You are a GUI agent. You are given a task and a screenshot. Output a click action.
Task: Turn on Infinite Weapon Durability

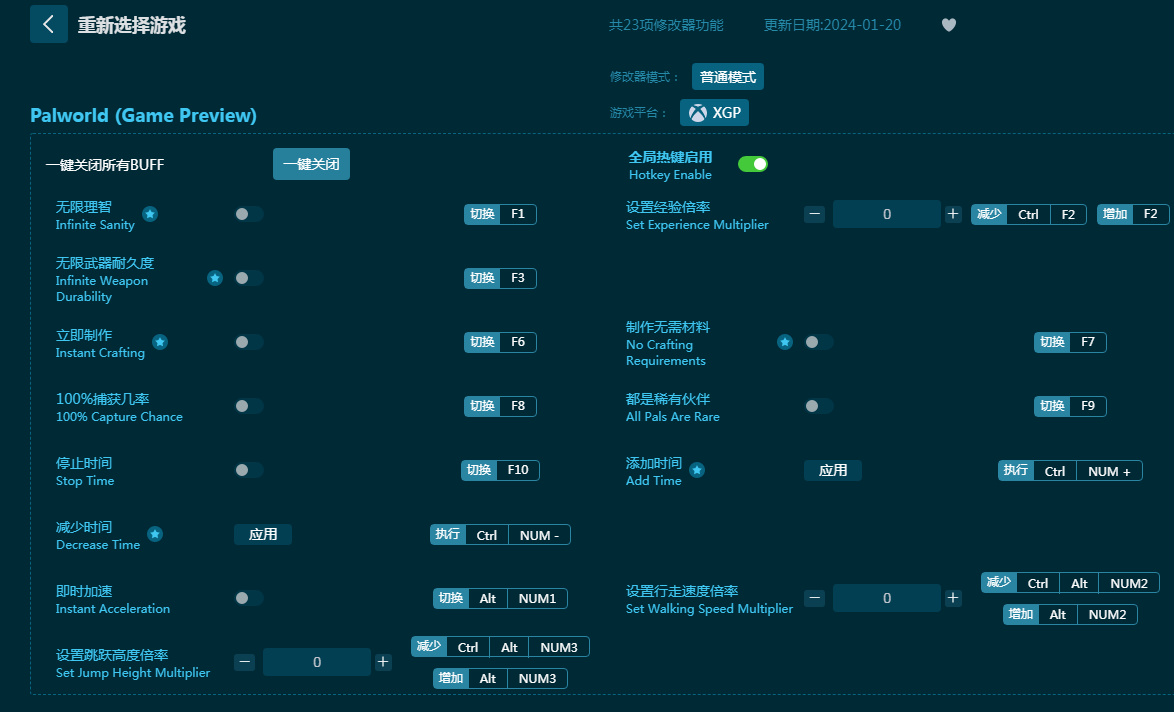click(249, 279)
